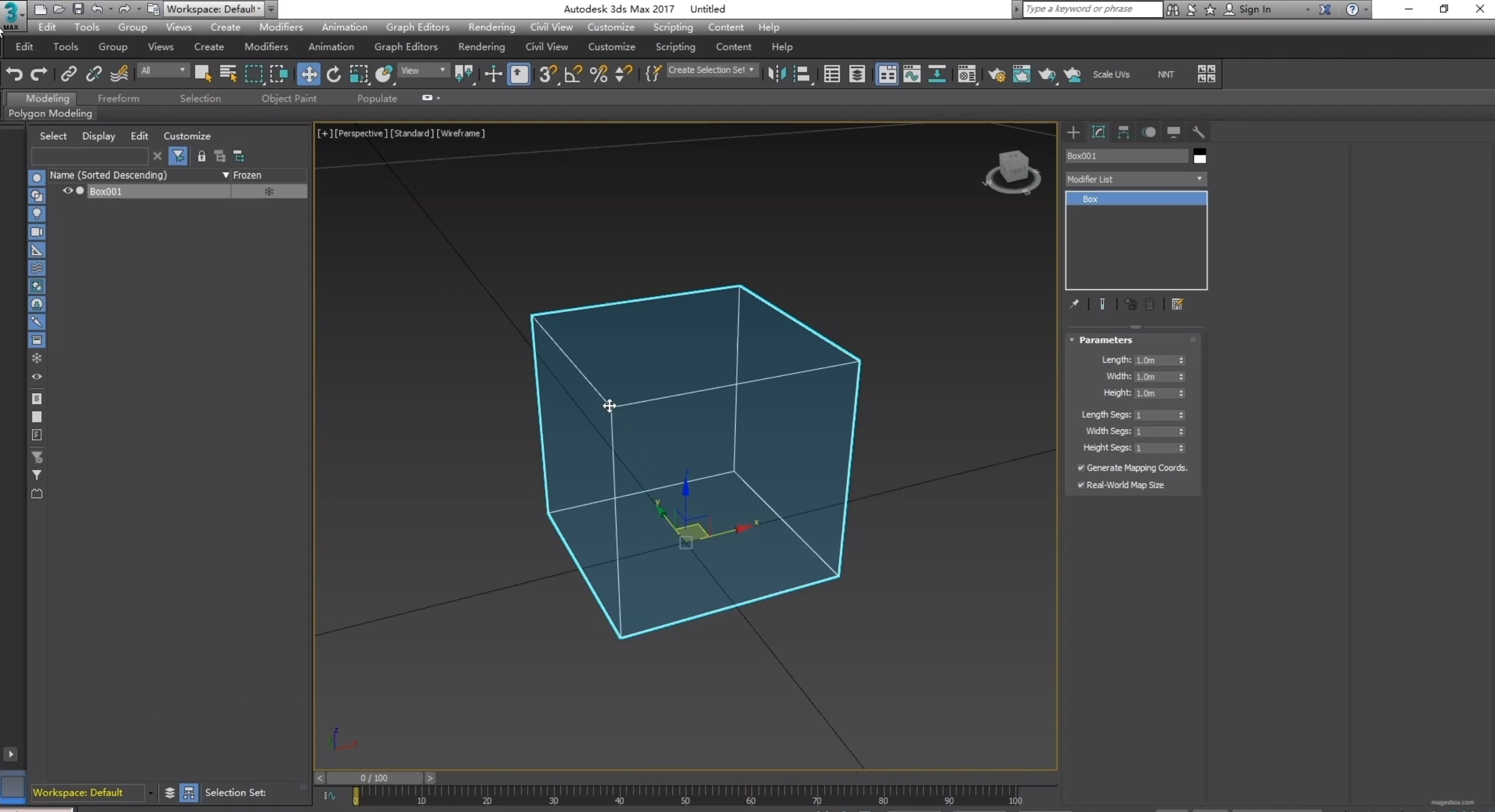This screenshot has width=1495, height=812.
Task: Click the Sign In link
Action: [1255, 9]
